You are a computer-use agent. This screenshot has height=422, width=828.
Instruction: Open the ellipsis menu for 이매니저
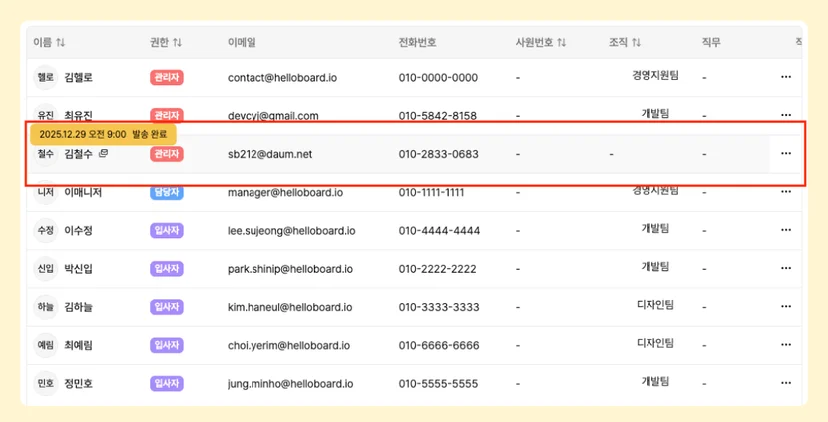(786, 192)
